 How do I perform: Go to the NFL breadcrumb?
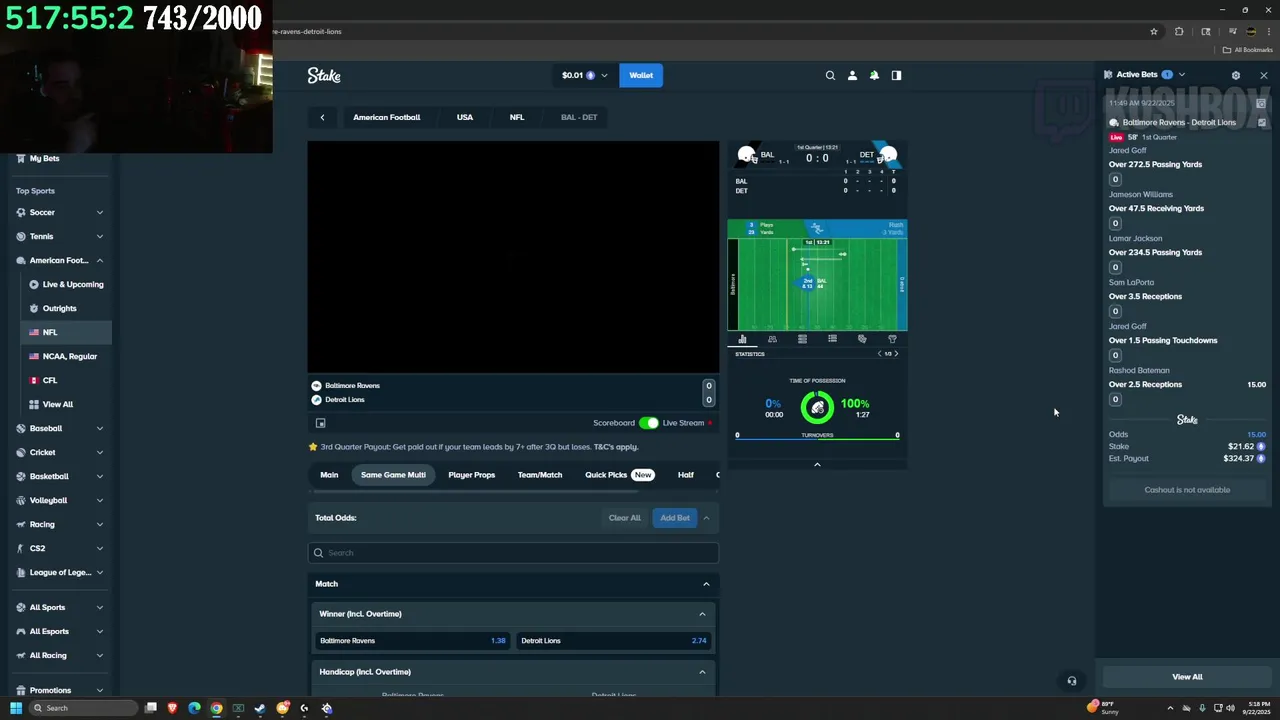(517, 117)
